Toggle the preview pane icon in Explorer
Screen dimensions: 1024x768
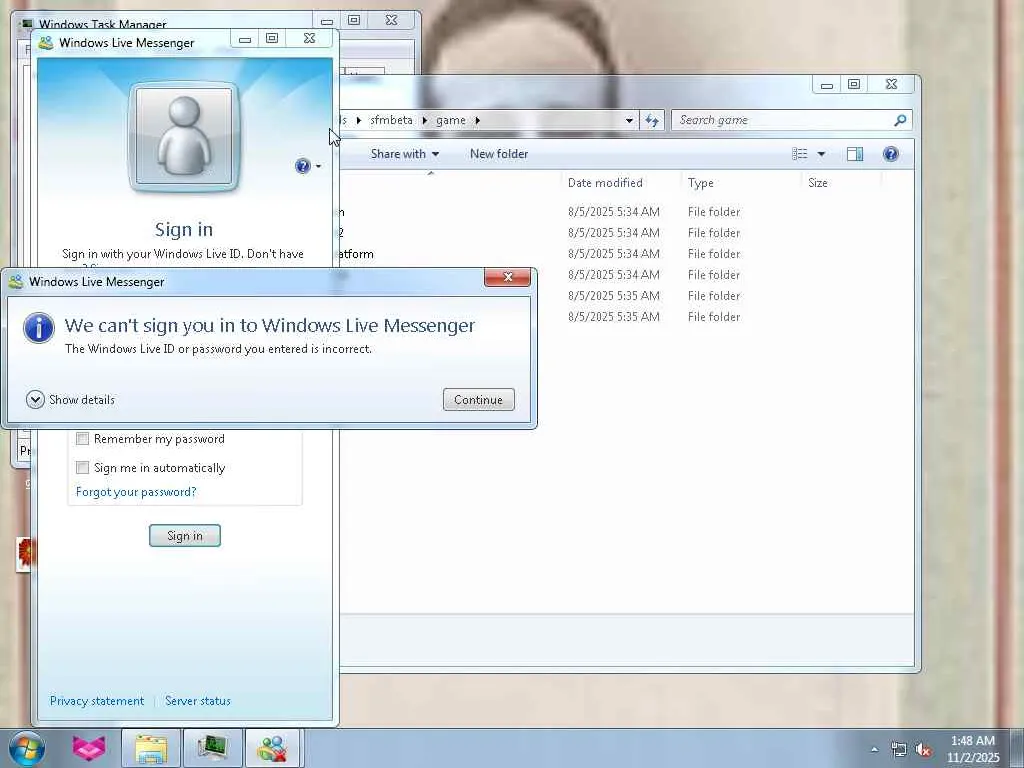855,154
